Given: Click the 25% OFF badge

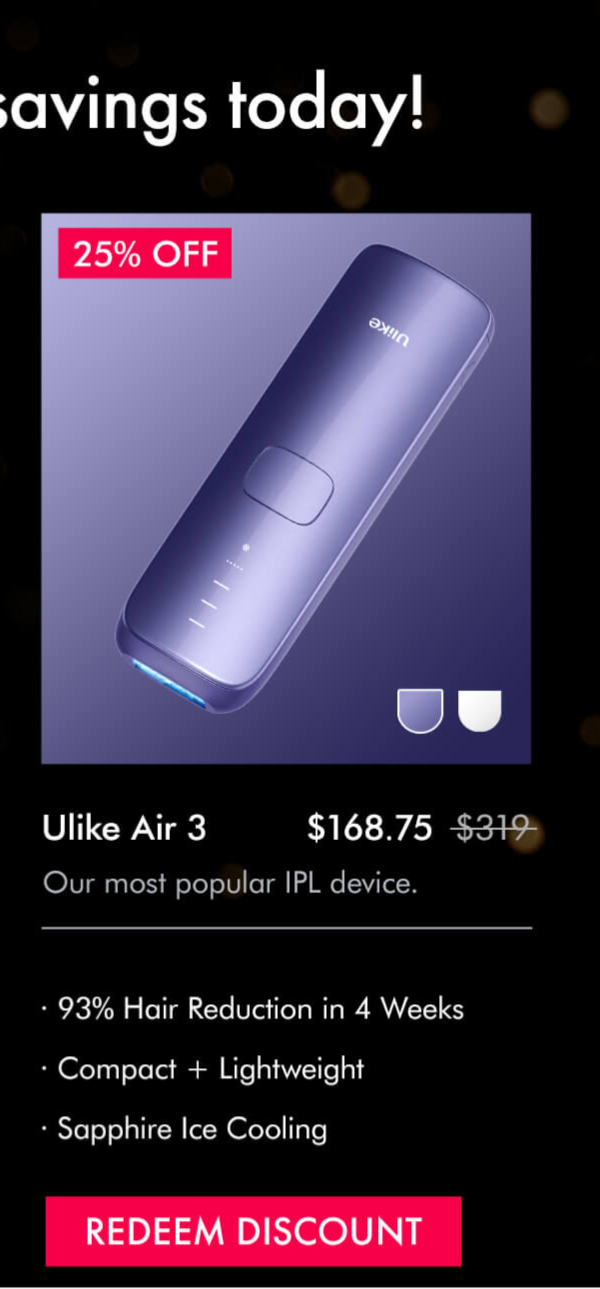Looking at the screenshot, I should (145, 253).
